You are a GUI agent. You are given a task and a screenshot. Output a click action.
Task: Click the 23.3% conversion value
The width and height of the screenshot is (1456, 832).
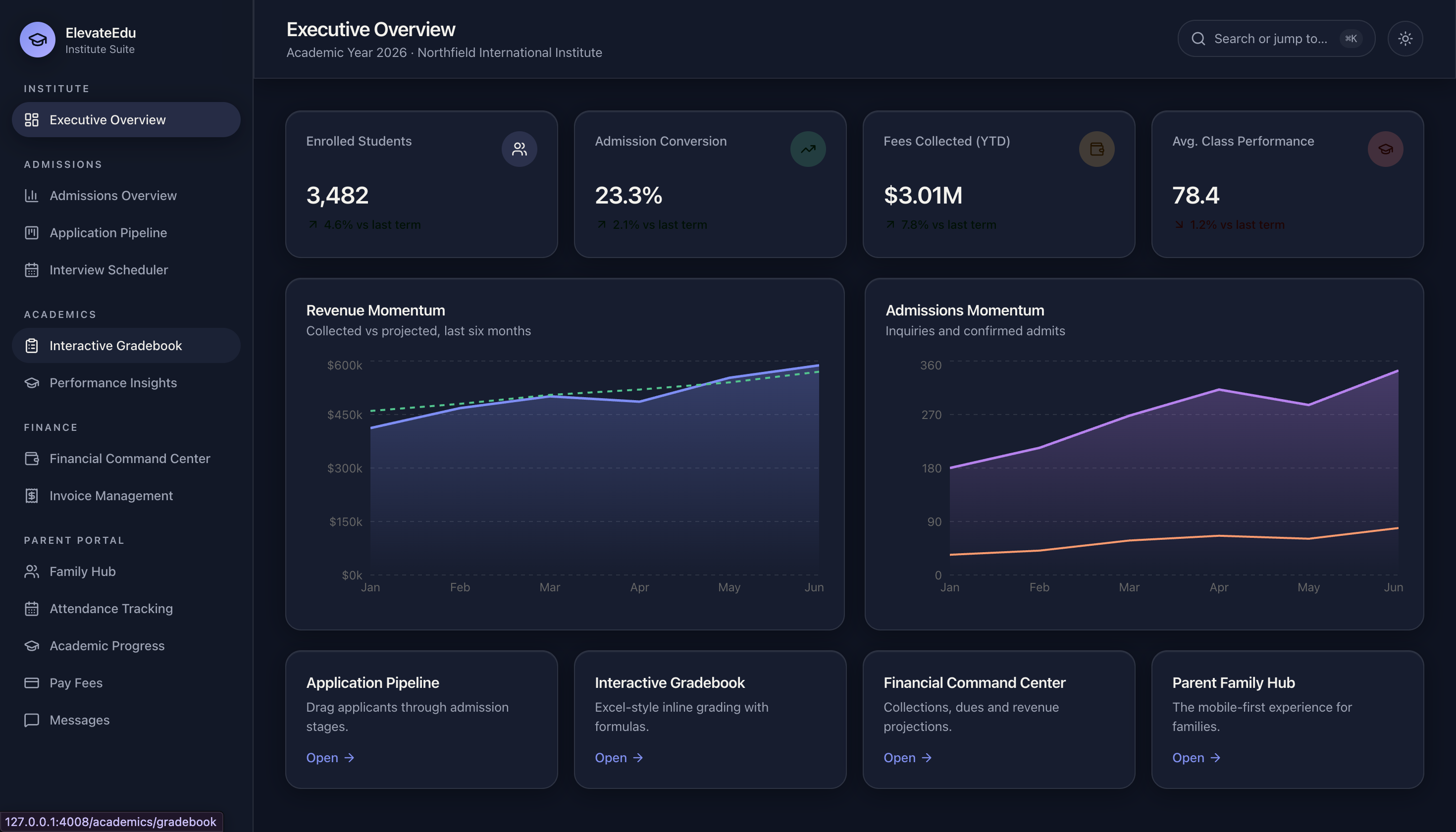pos(628,196)
